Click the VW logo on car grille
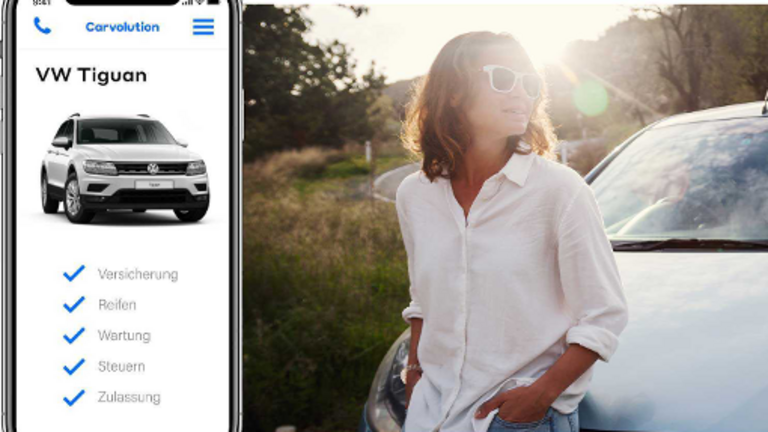Viewport: 768px width, 432px height. (153, 168)
